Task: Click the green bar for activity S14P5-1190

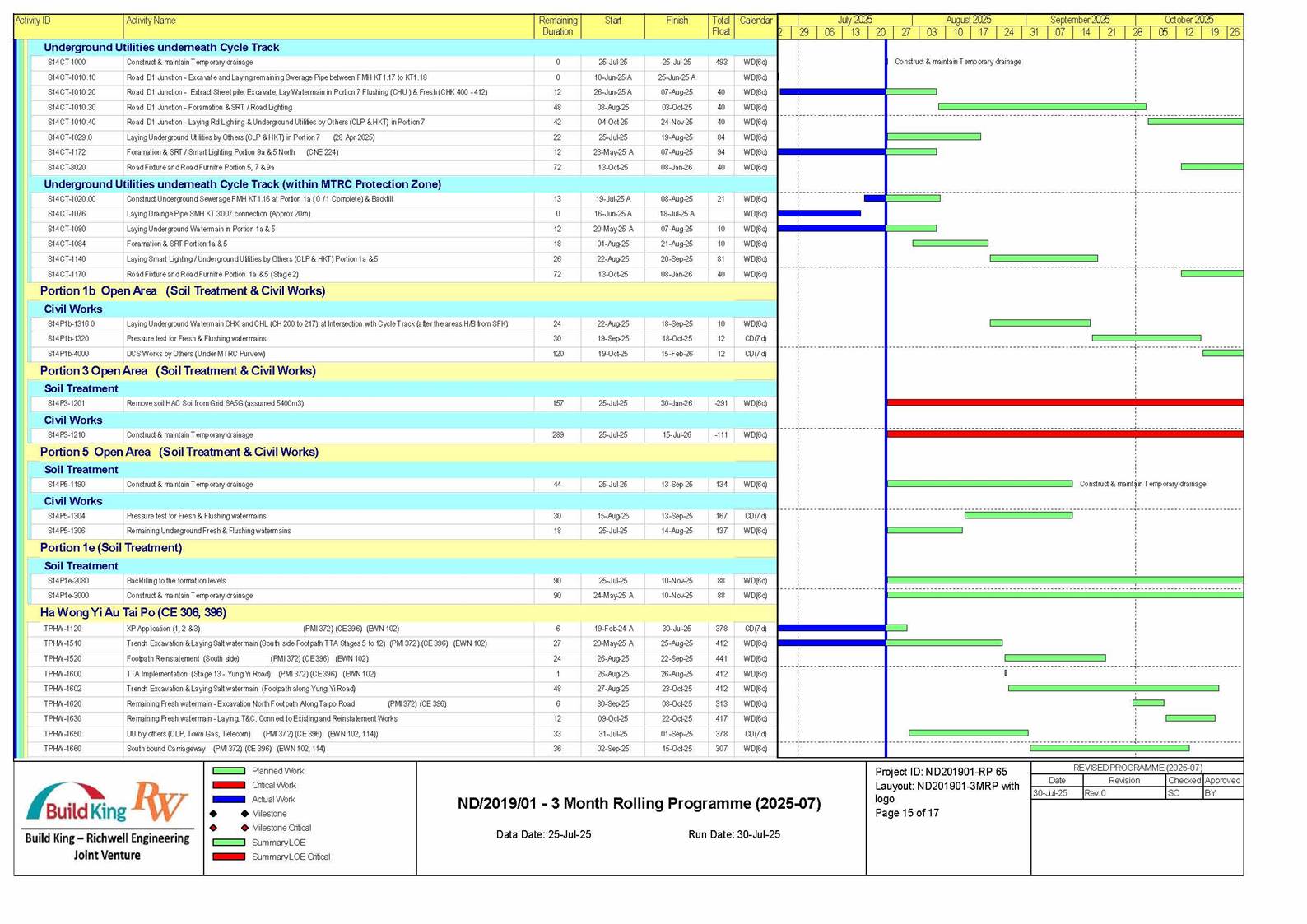Action: click(x=979, y=484)
